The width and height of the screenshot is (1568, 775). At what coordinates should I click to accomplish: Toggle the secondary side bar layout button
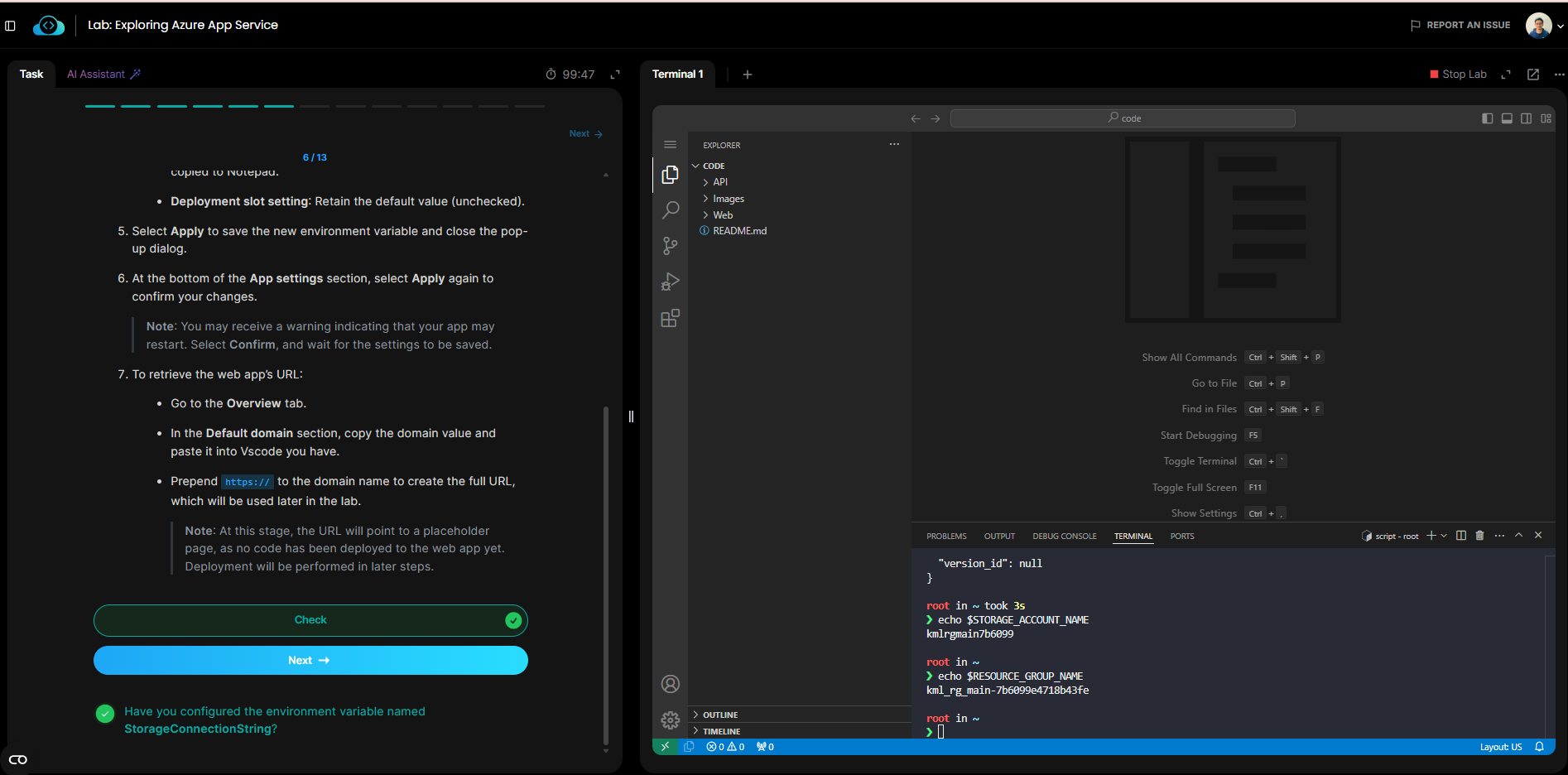[x=1526, y=118]
